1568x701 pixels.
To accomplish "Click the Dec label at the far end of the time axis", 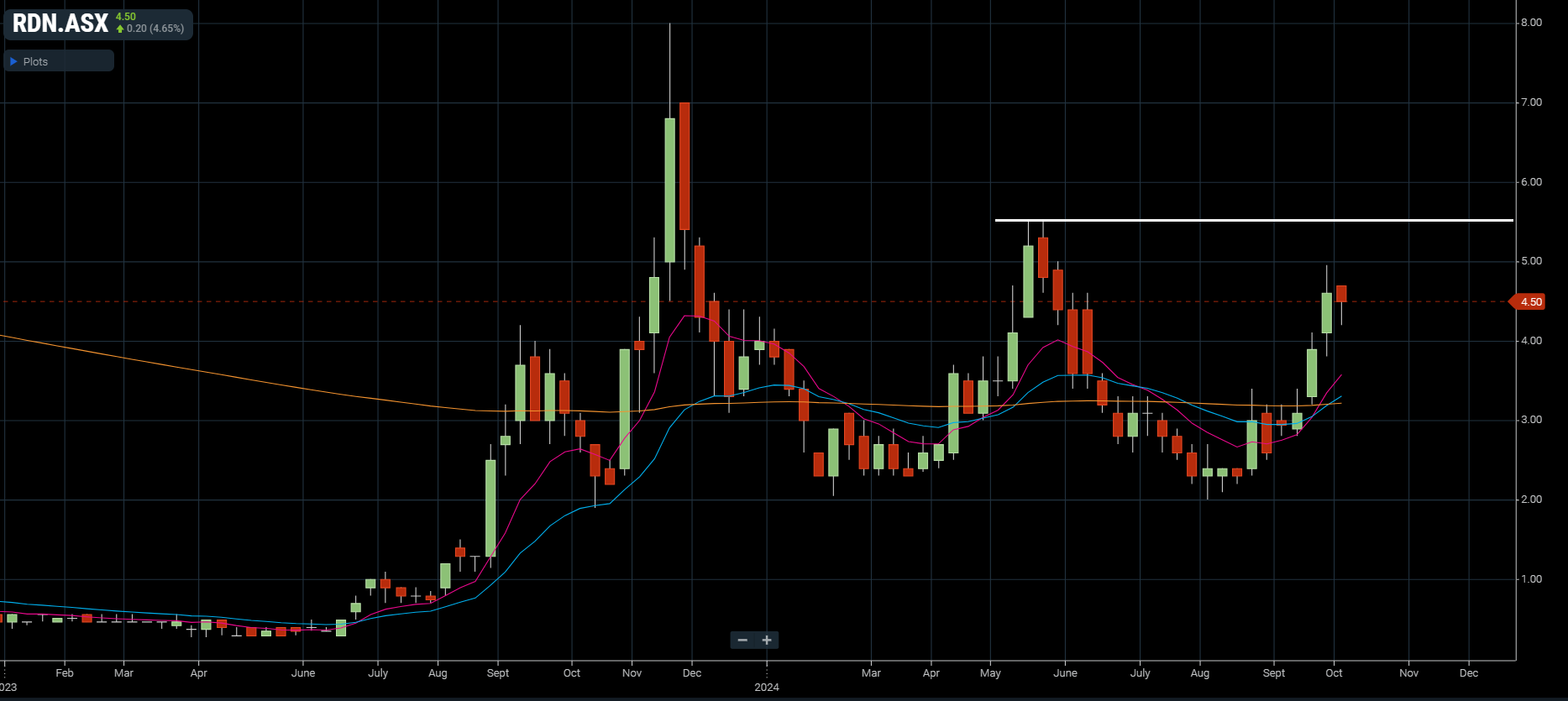I will [x=1469, y=673].
